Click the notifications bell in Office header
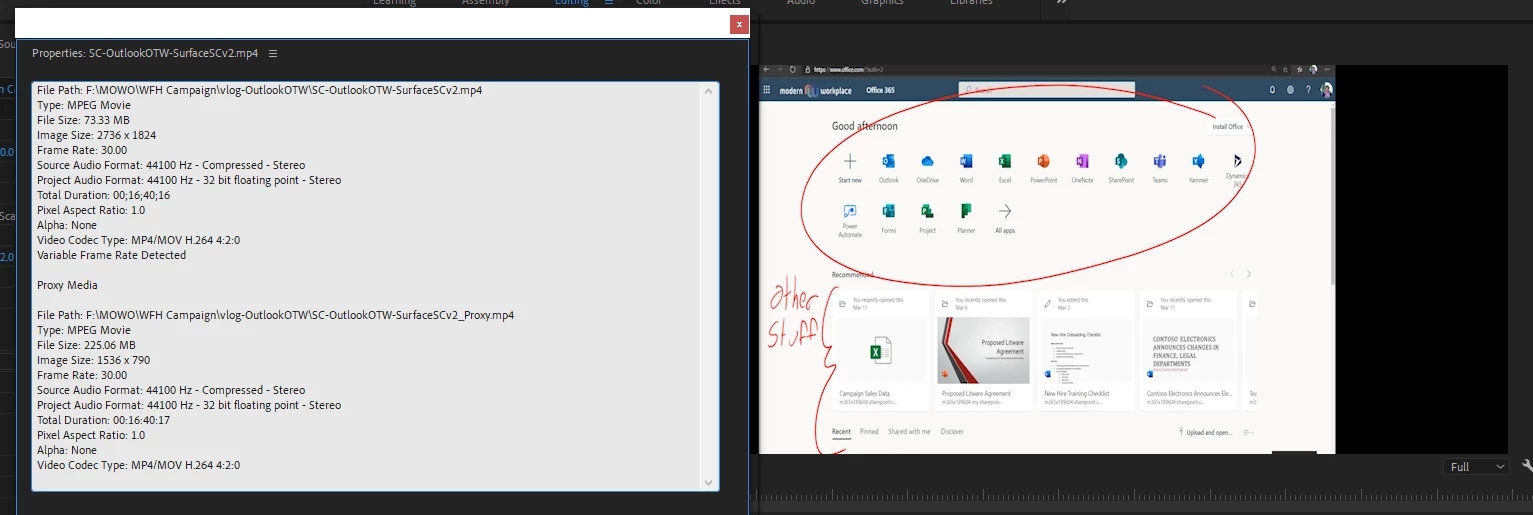The image size is (1533, 515). [1272, 90]
